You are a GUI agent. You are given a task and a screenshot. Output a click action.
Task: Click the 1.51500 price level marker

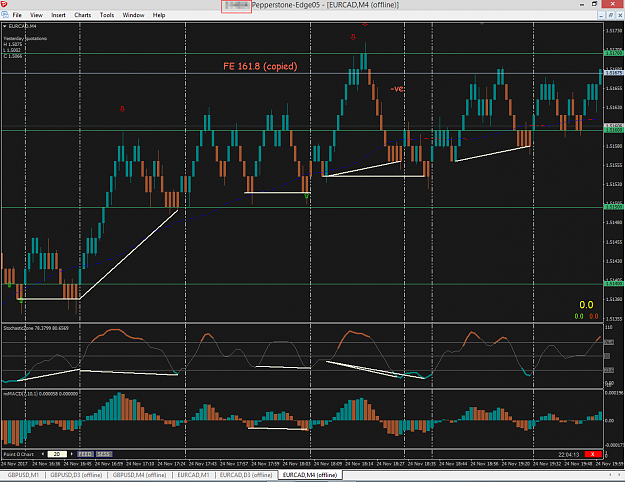[x=614, y=207]
